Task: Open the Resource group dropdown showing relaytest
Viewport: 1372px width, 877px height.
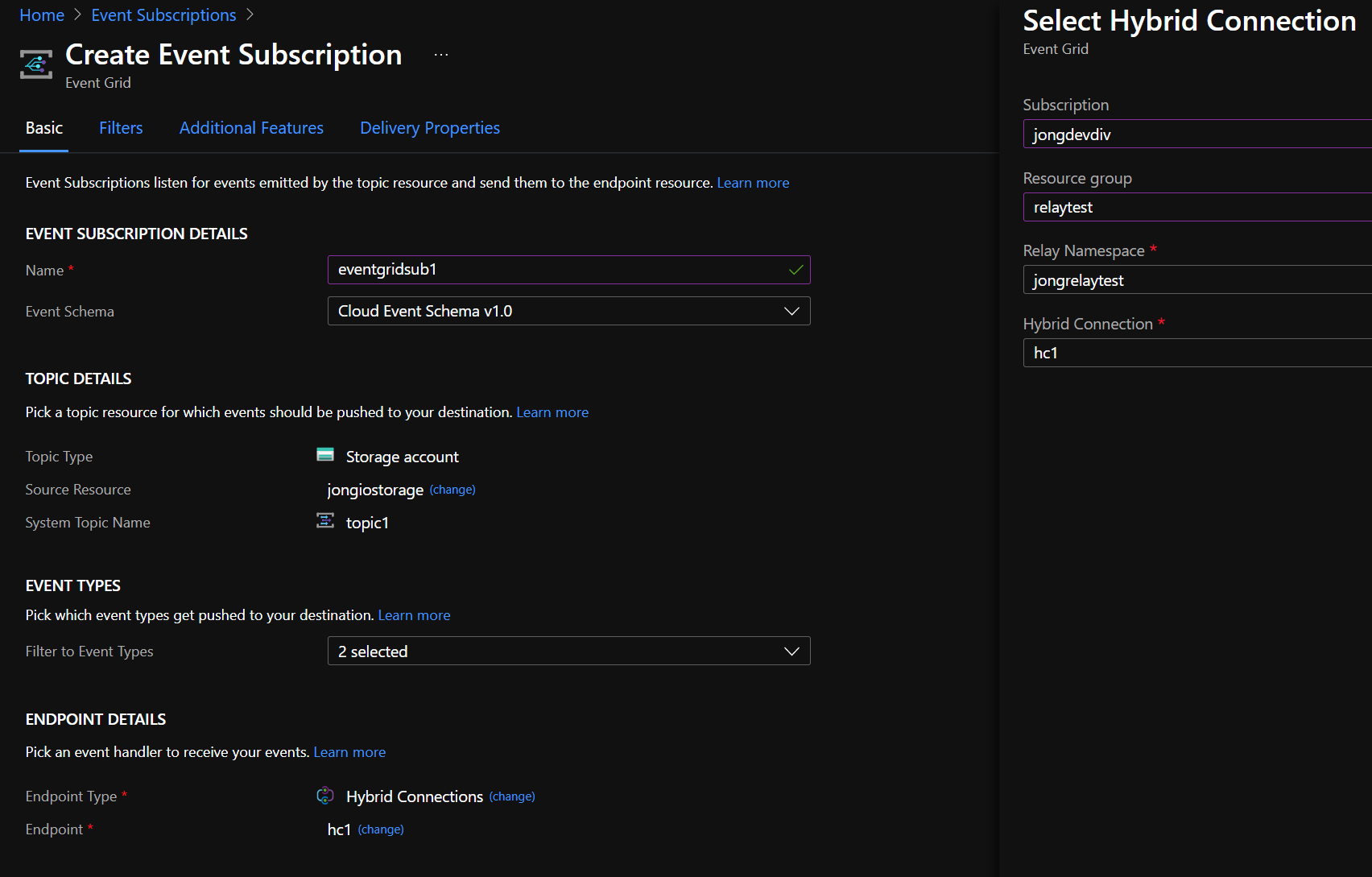Action: coord(1196,207)
